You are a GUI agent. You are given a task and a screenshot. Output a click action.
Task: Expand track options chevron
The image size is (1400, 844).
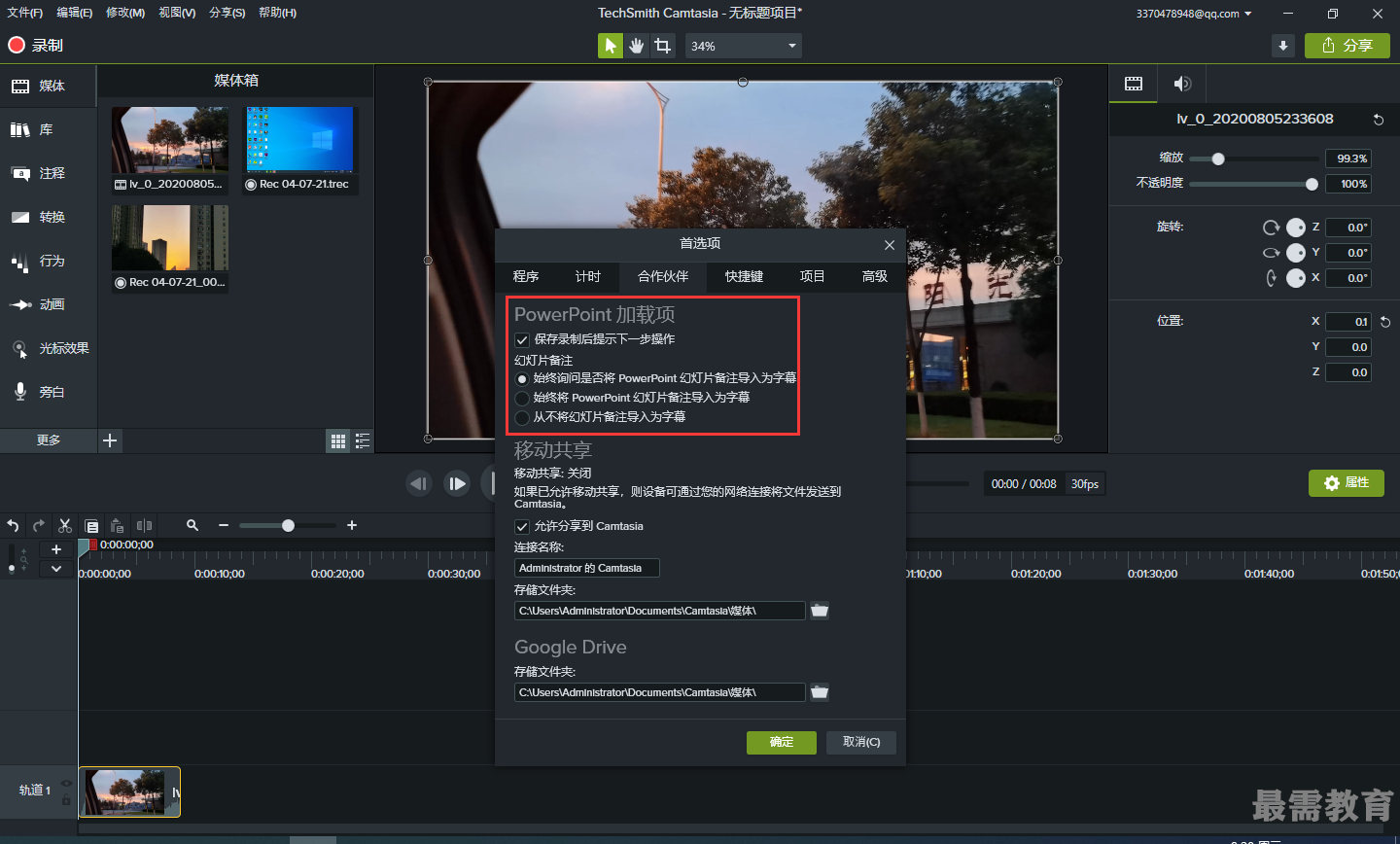(x=56, y=569)
